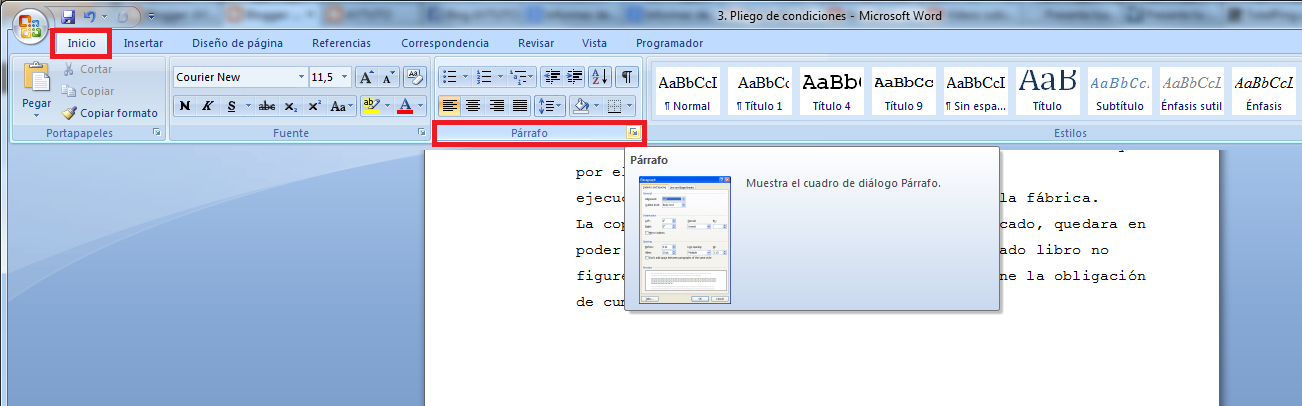Decrease font size with Shrink Font
This screenshot has height=406, width=1302.
point(389,77)
